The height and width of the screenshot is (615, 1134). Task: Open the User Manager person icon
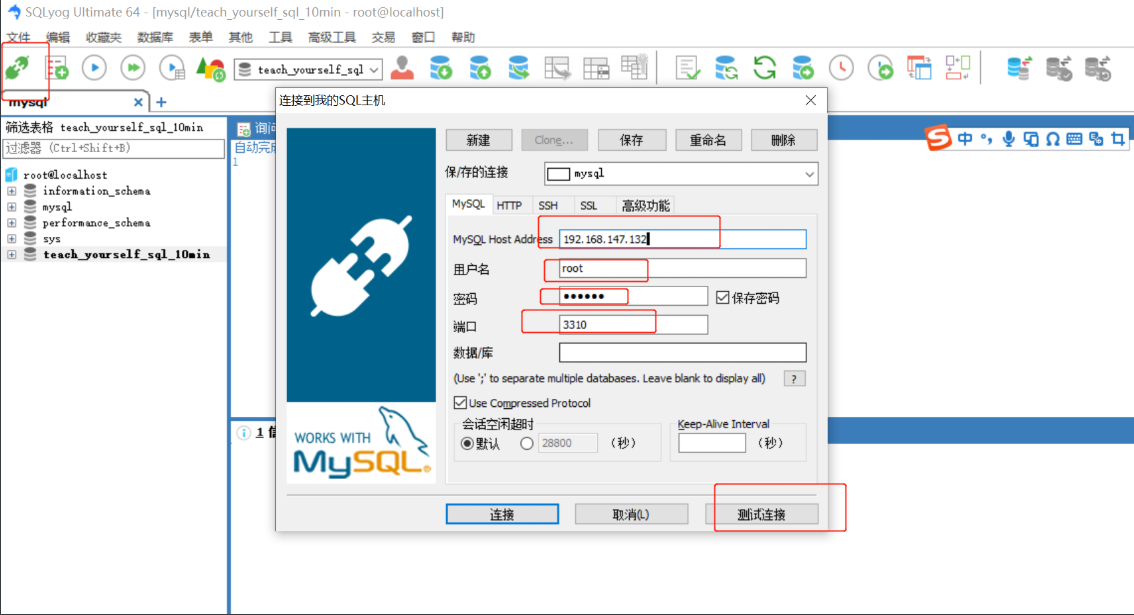click(402, 68)
